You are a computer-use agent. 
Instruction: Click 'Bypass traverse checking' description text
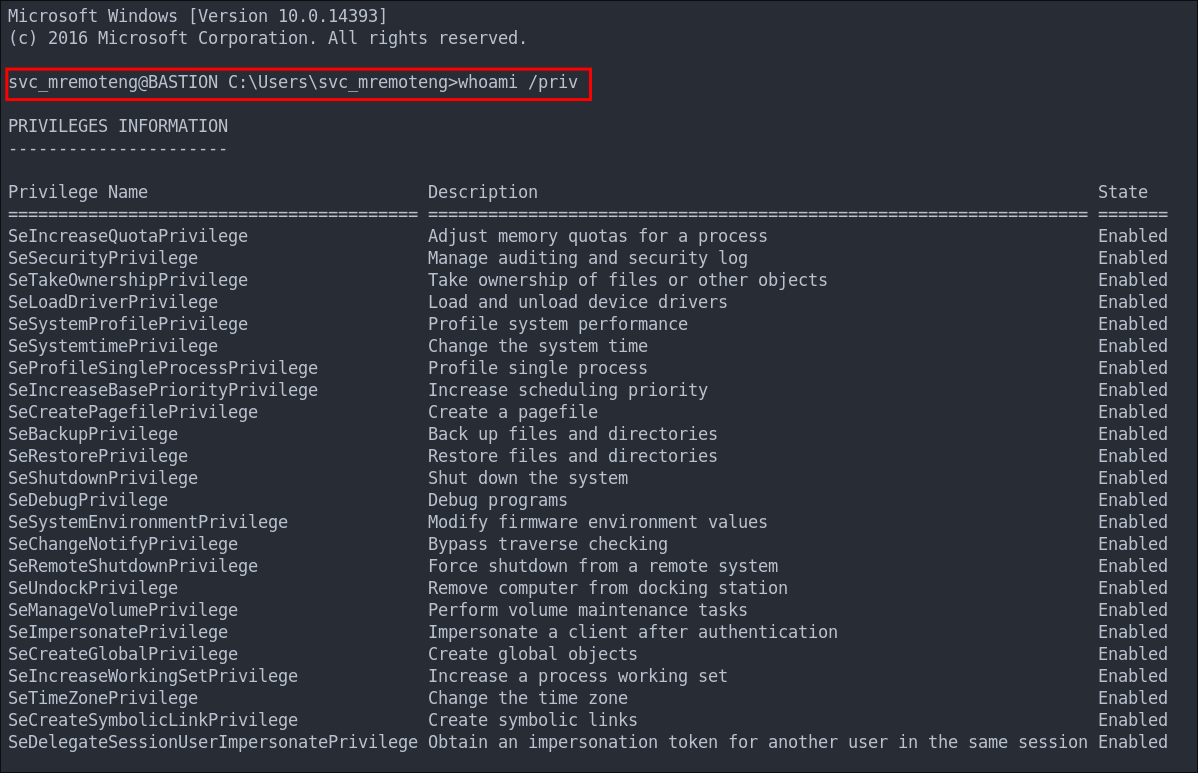click(548, 545)
